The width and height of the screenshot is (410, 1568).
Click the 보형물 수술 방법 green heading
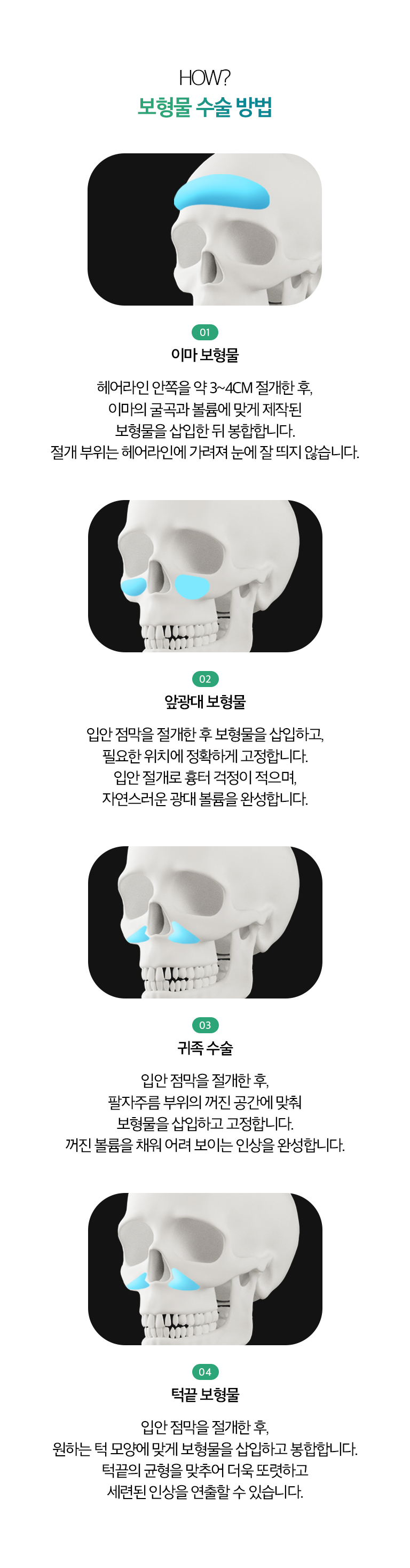[204, 106]
